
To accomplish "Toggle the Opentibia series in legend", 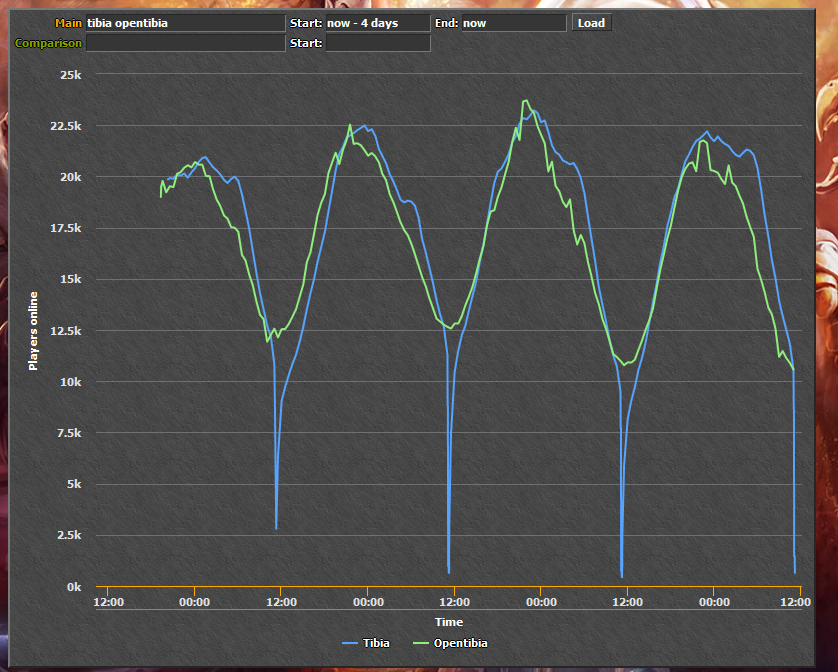I will (450, 643).
